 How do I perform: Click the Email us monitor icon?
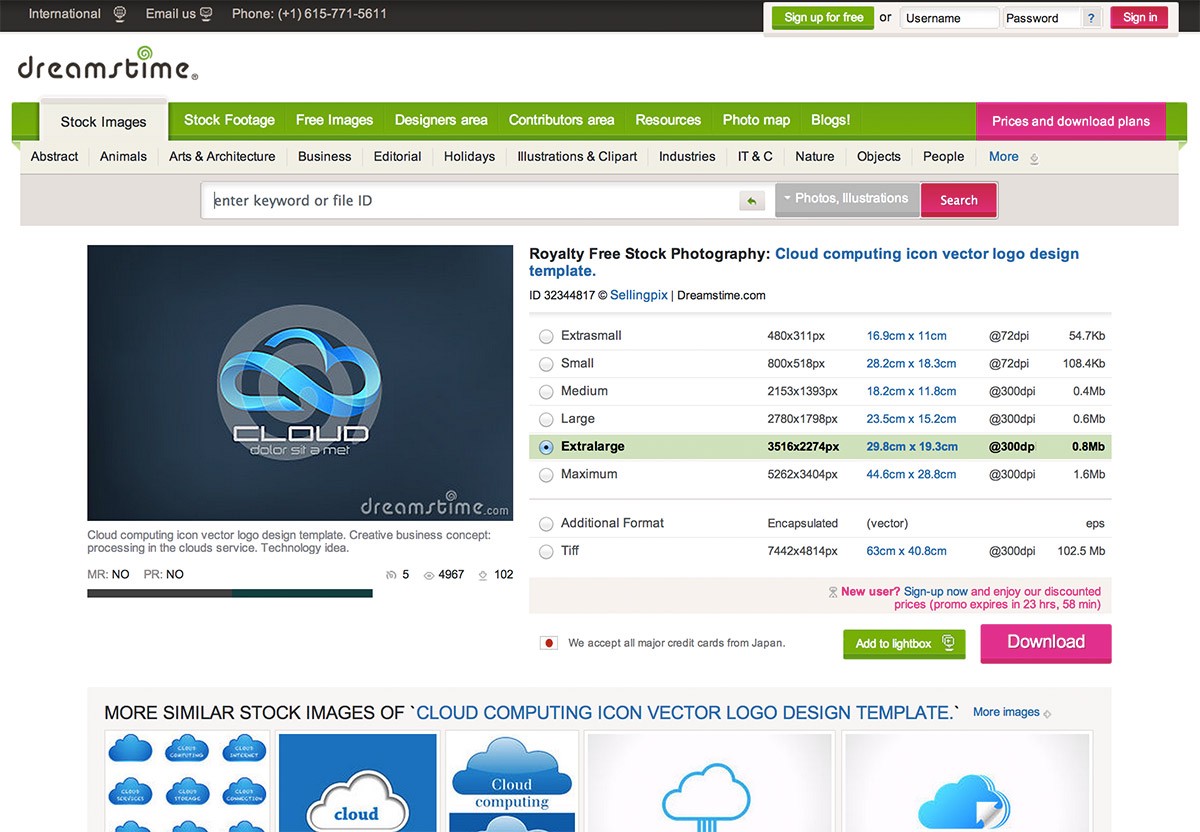point(207,14)
